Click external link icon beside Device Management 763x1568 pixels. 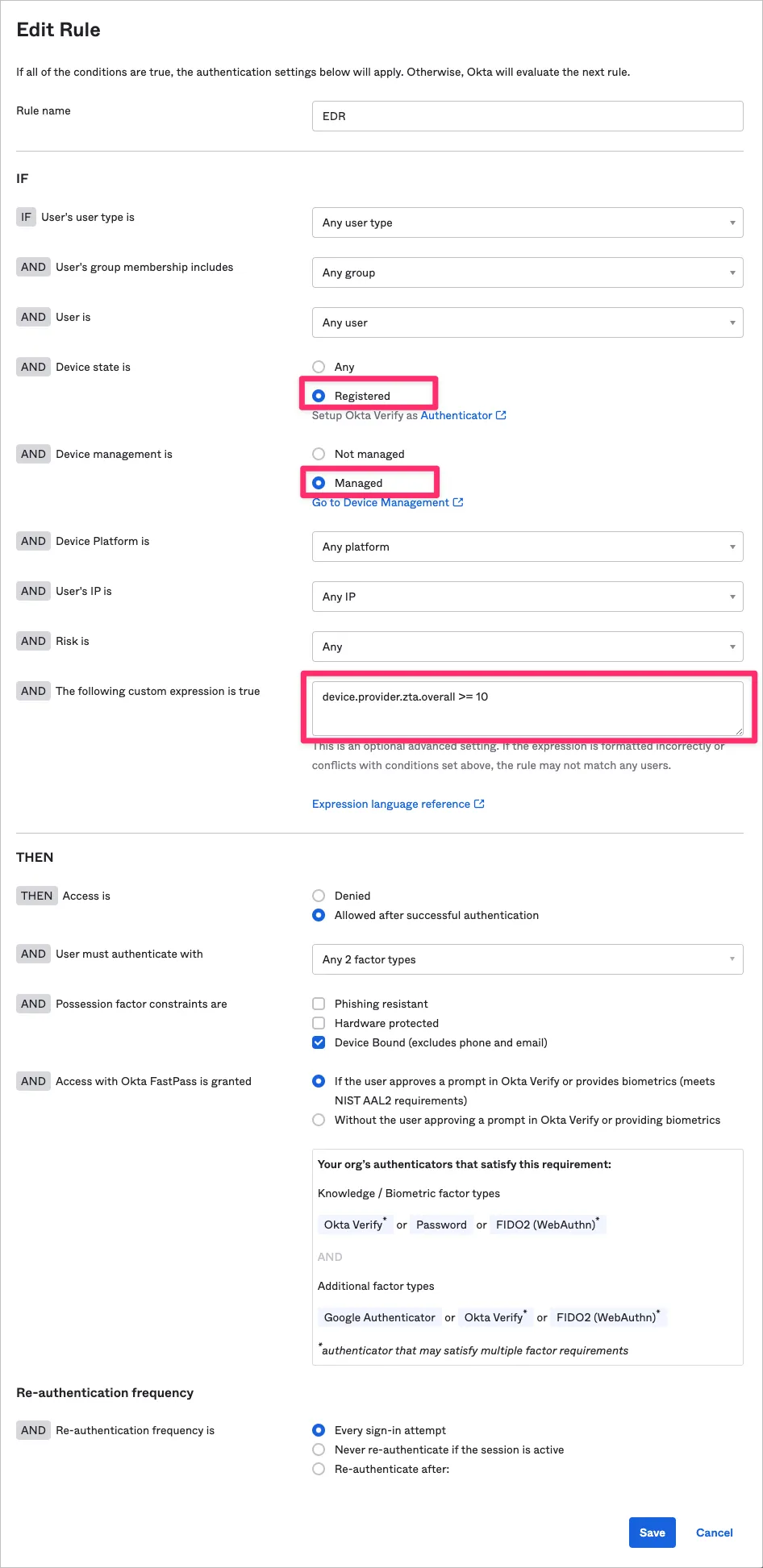pos(458,502)
